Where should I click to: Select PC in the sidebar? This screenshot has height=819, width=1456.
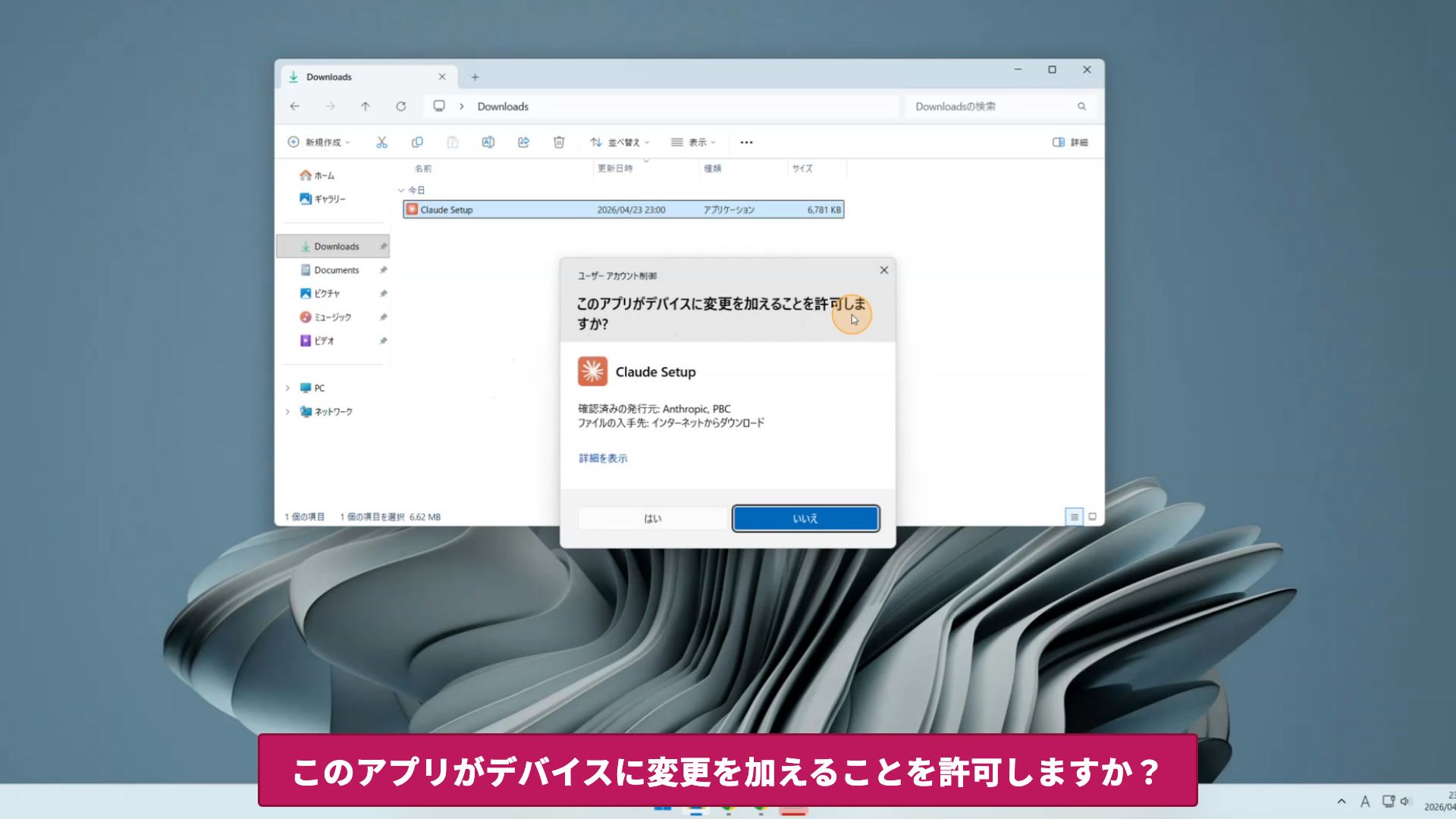pos(312,388)
